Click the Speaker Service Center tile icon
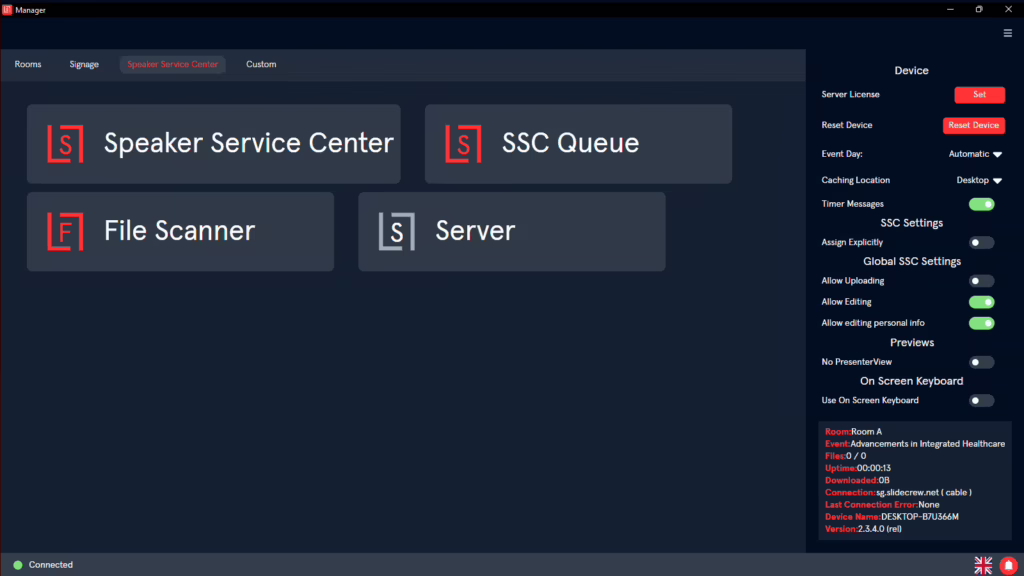 coord(65,144)
